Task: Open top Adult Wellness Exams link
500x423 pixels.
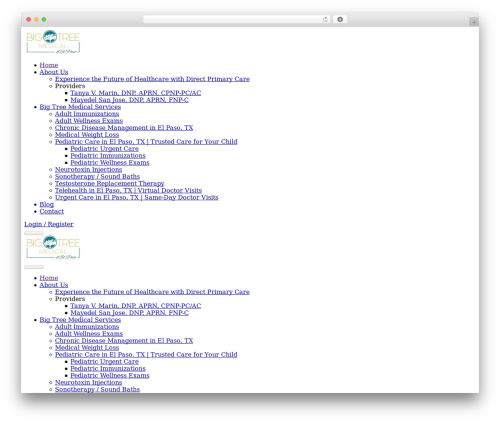Action: (89, 121)
